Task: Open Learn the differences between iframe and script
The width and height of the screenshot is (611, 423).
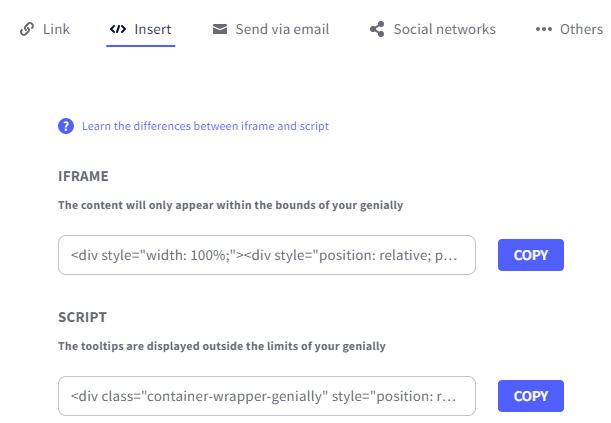Action: tap(205, 126)
